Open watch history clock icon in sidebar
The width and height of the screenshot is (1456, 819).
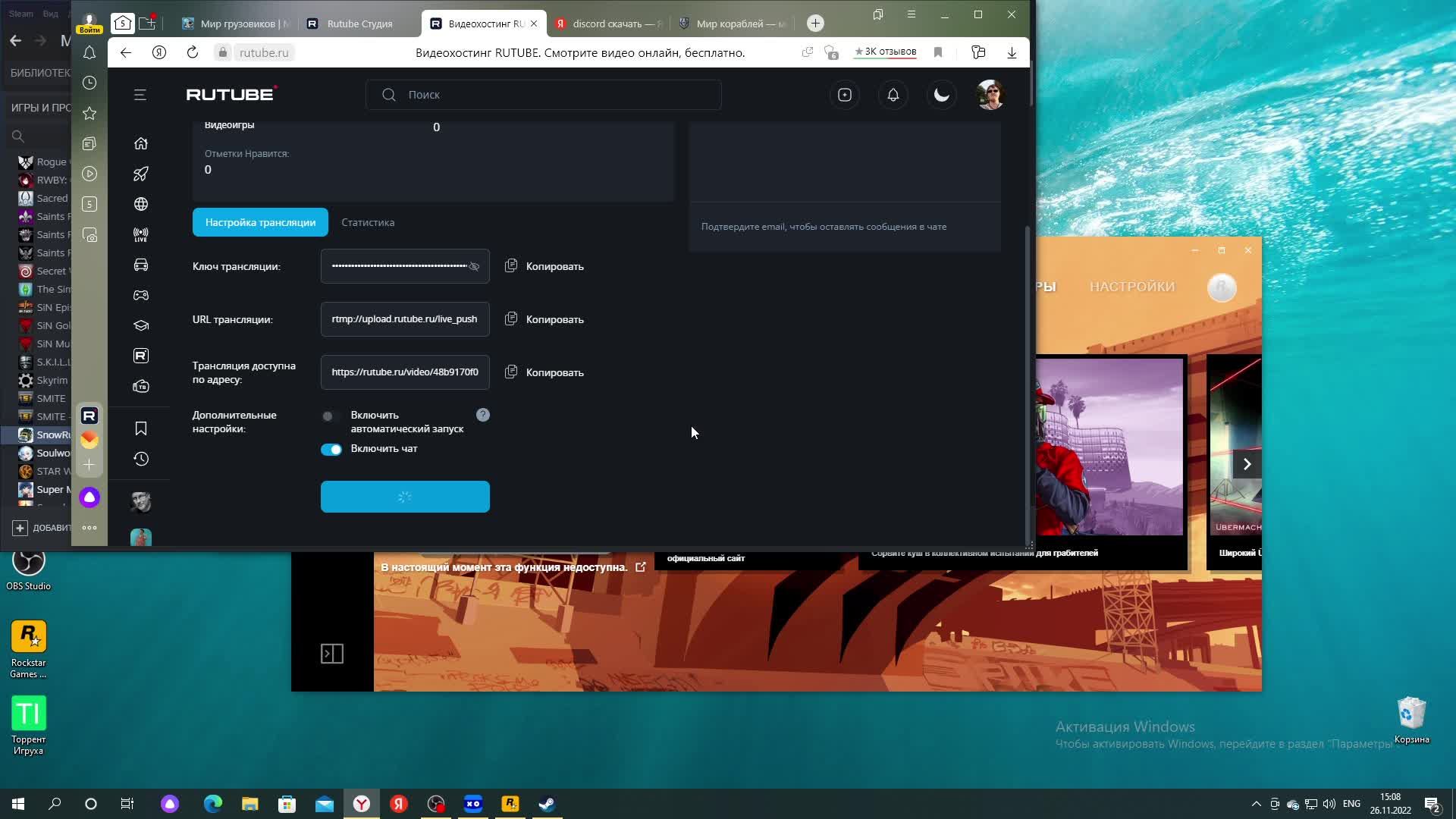click(141, 459)
